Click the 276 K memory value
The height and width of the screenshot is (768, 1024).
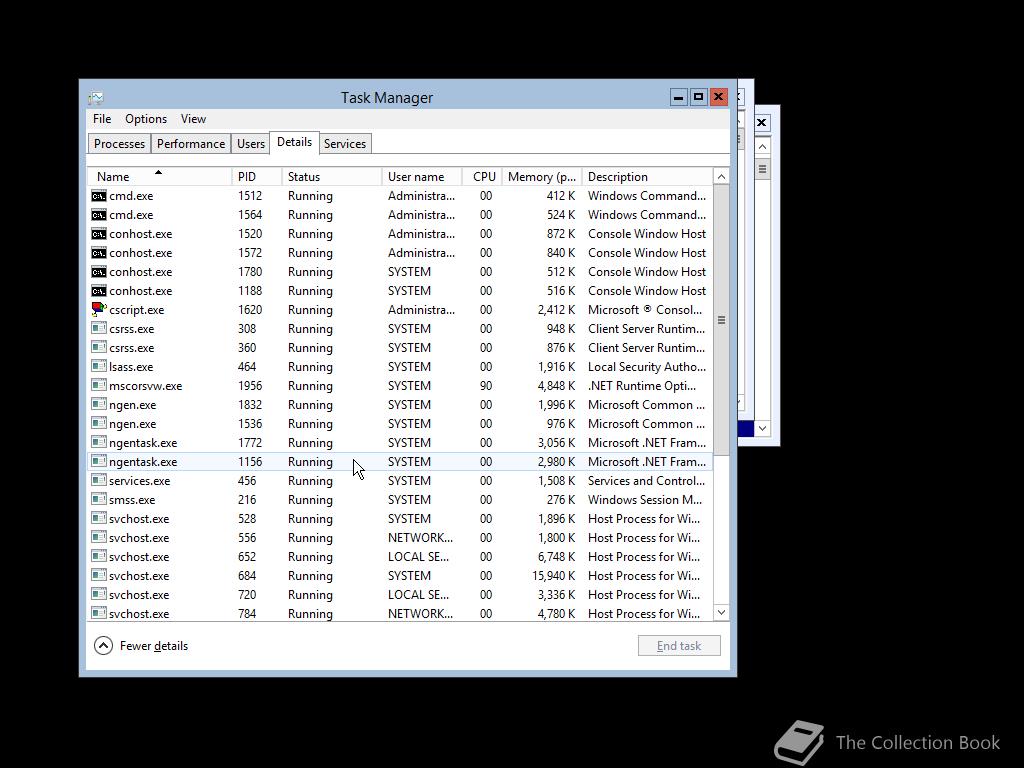pyautogui.click(x=561, y=500)
